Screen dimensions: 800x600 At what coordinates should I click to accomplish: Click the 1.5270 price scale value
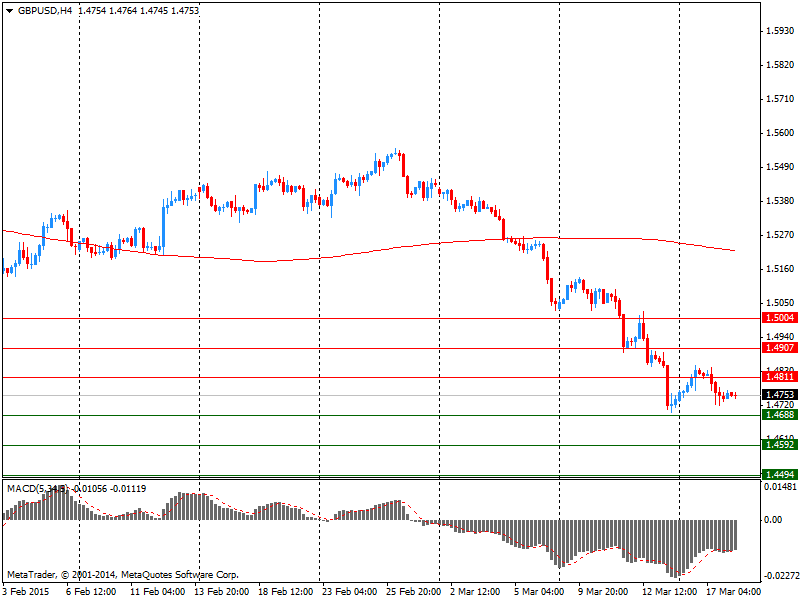click(x=780, y=235)
